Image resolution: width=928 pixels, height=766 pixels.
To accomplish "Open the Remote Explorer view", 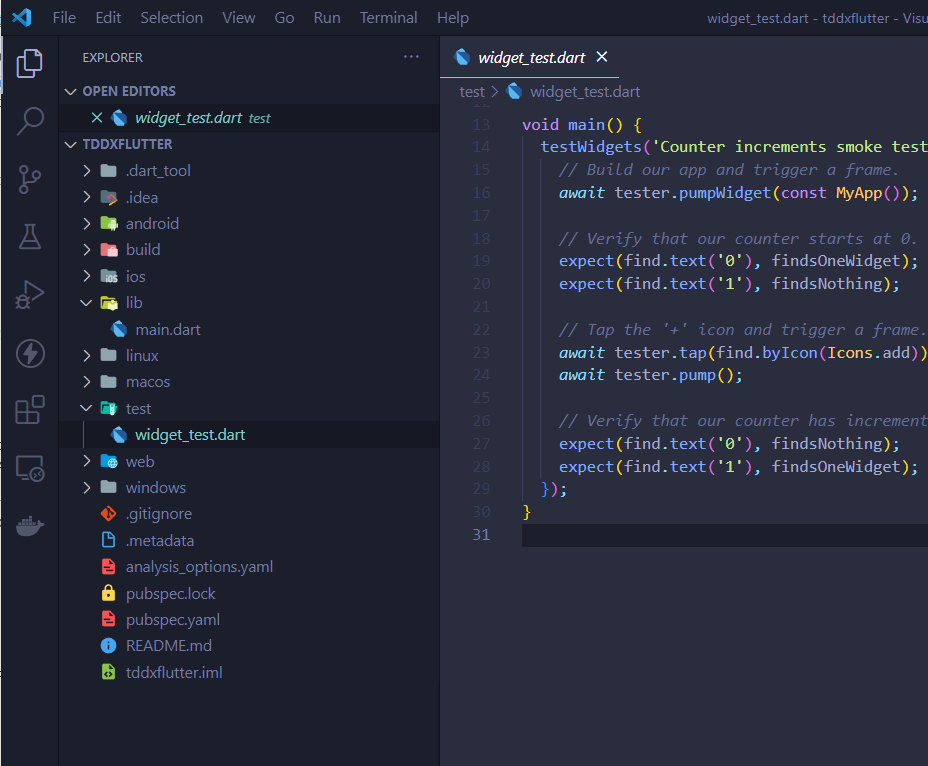I will (30, 468).
